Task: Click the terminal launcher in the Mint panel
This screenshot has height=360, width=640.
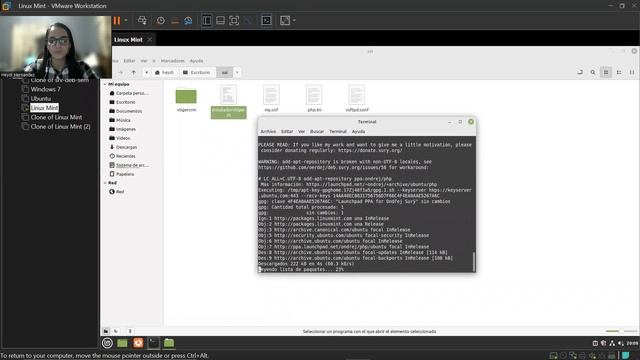Action: [x=153, y=343]
